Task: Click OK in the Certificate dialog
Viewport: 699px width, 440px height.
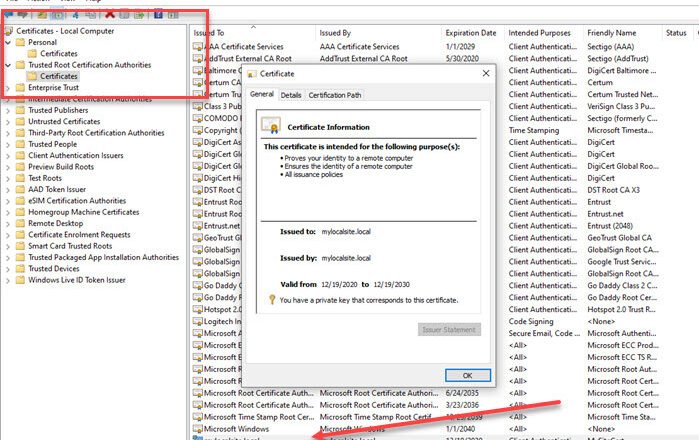Action: click(x=468, y=375)
